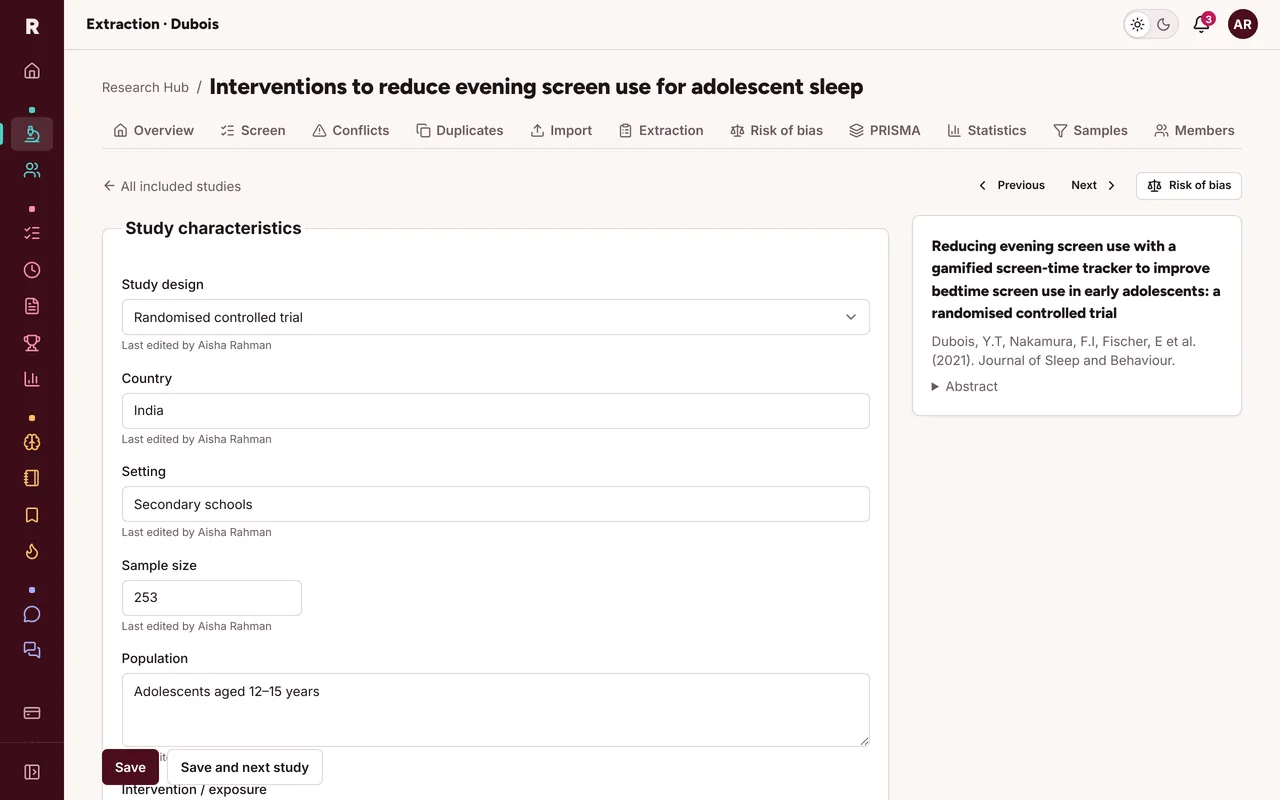Viewport: 1280px width, 800px height.
Task: Switch to the Statistics tab
Action: point(987,130)
